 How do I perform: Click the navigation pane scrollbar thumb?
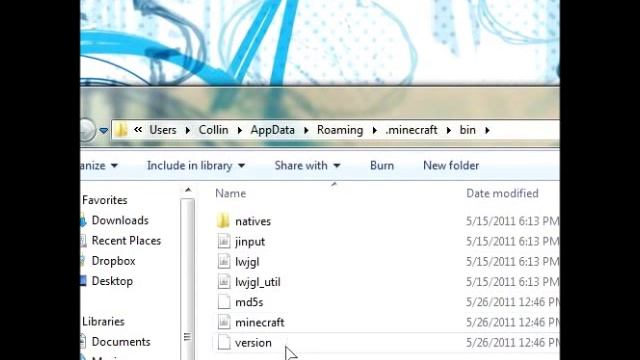(x=187, y=278)
